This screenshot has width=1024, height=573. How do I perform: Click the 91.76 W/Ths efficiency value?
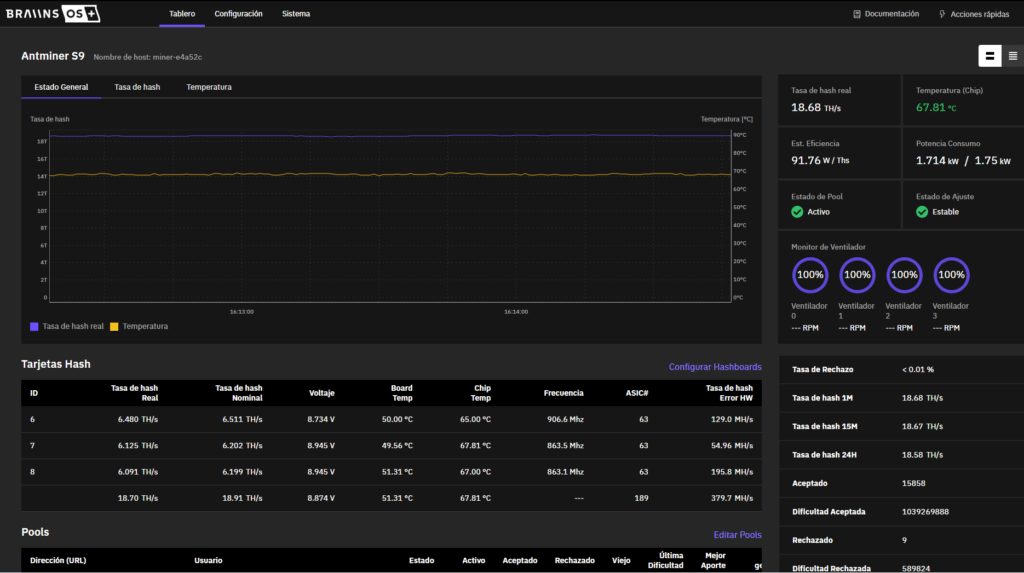[x=820, y=161]
